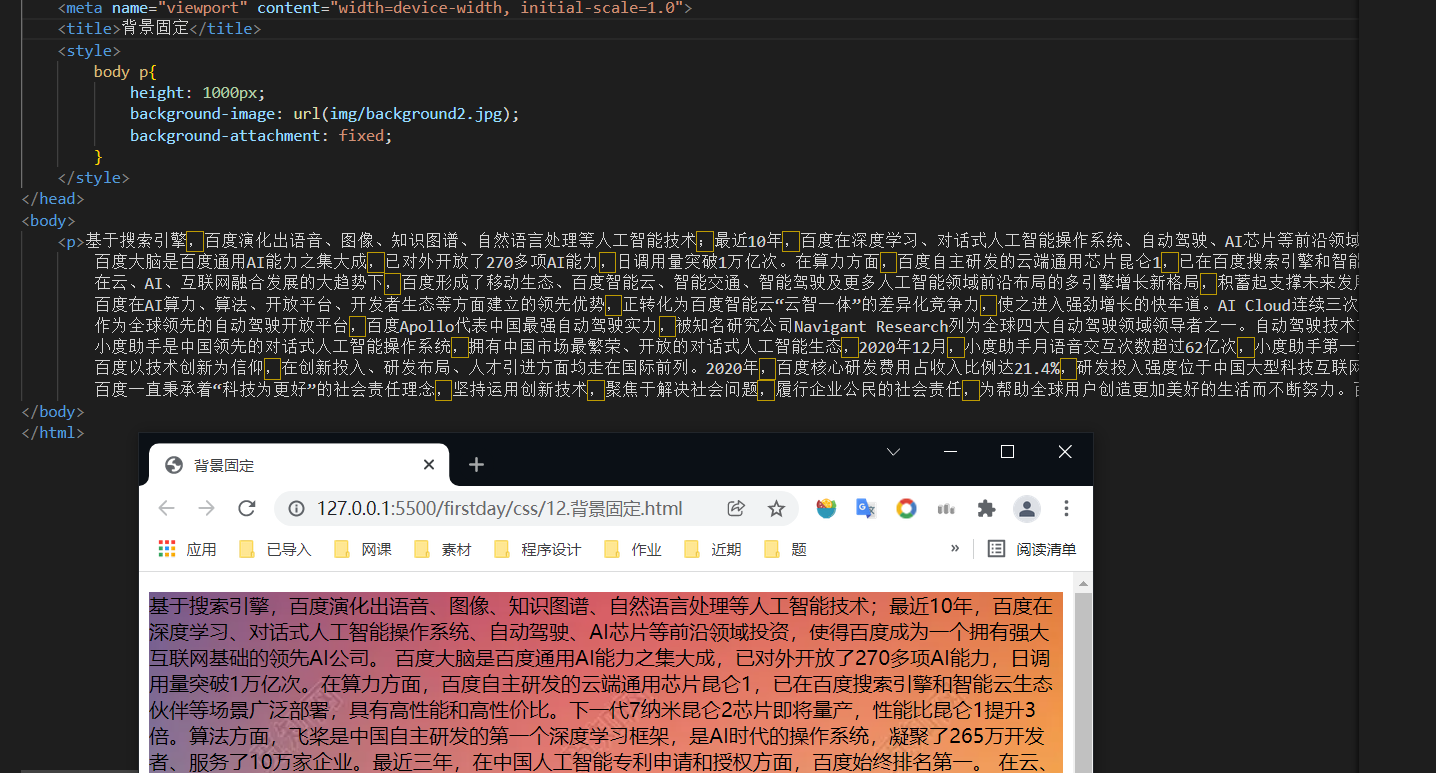Select the 背景固定 browser tab

299,465
